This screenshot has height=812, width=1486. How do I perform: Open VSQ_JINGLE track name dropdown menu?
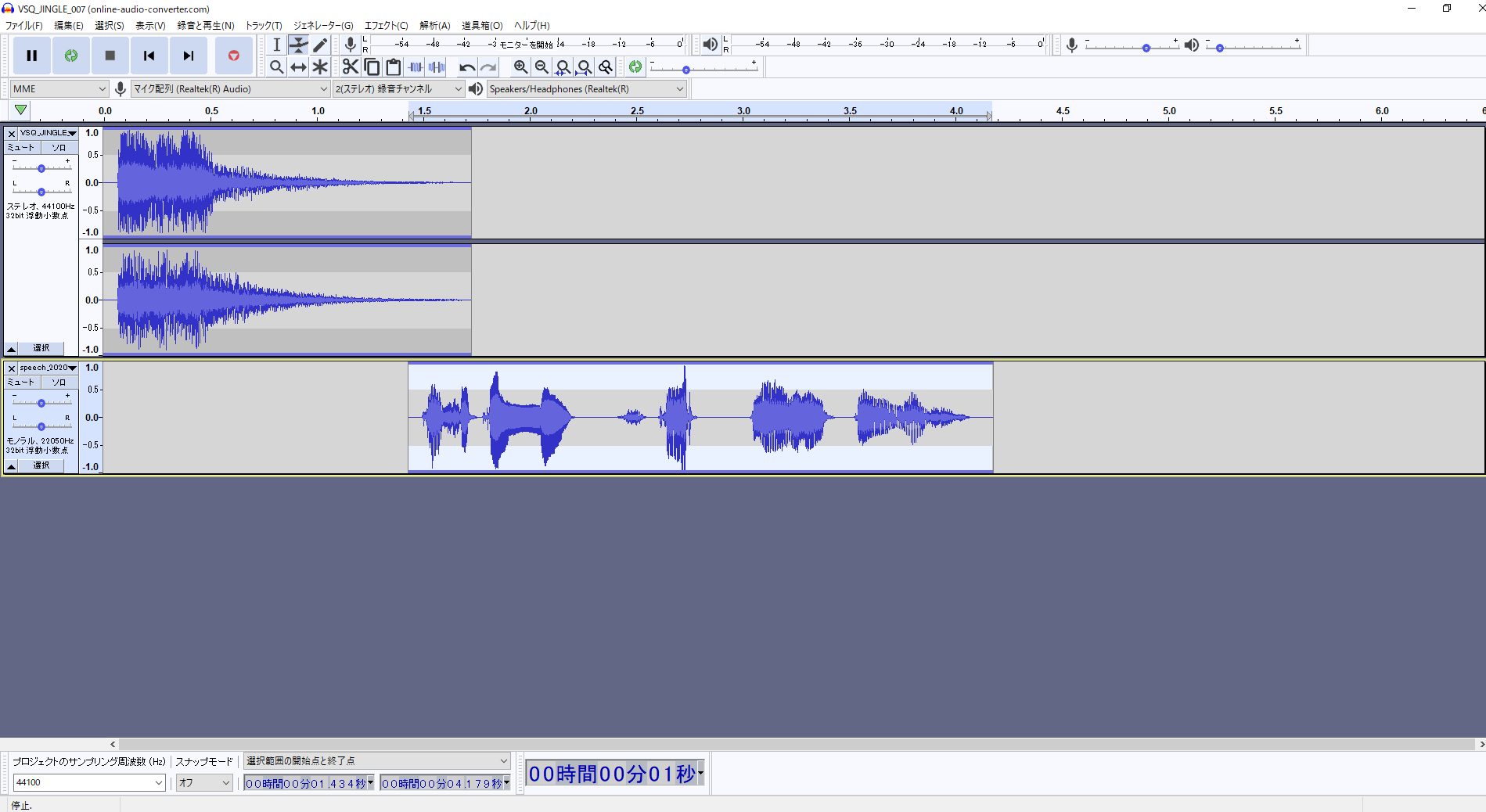[x=48, y=133]
